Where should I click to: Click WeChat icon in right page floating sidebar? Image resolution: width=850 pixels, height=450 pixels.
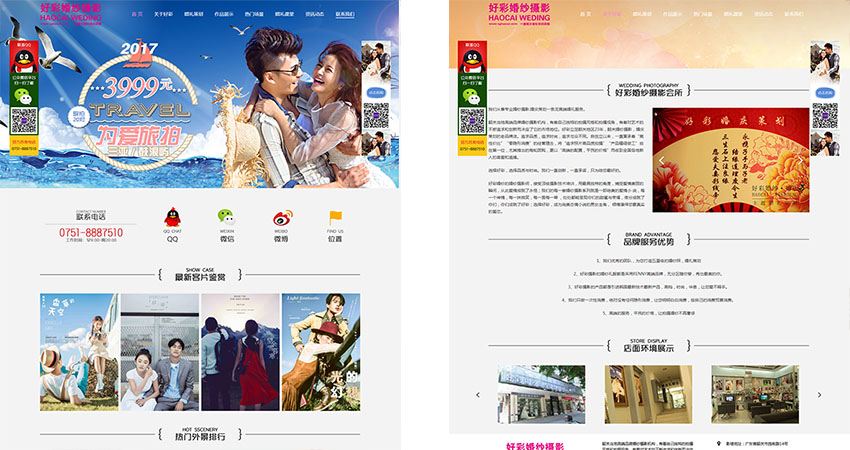coord(472,97)
